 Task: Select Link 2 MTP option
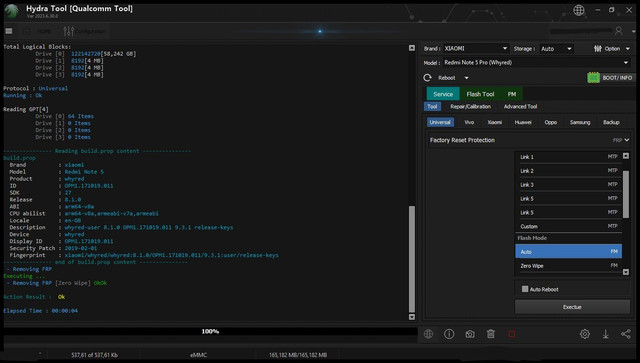coord(568,171)
